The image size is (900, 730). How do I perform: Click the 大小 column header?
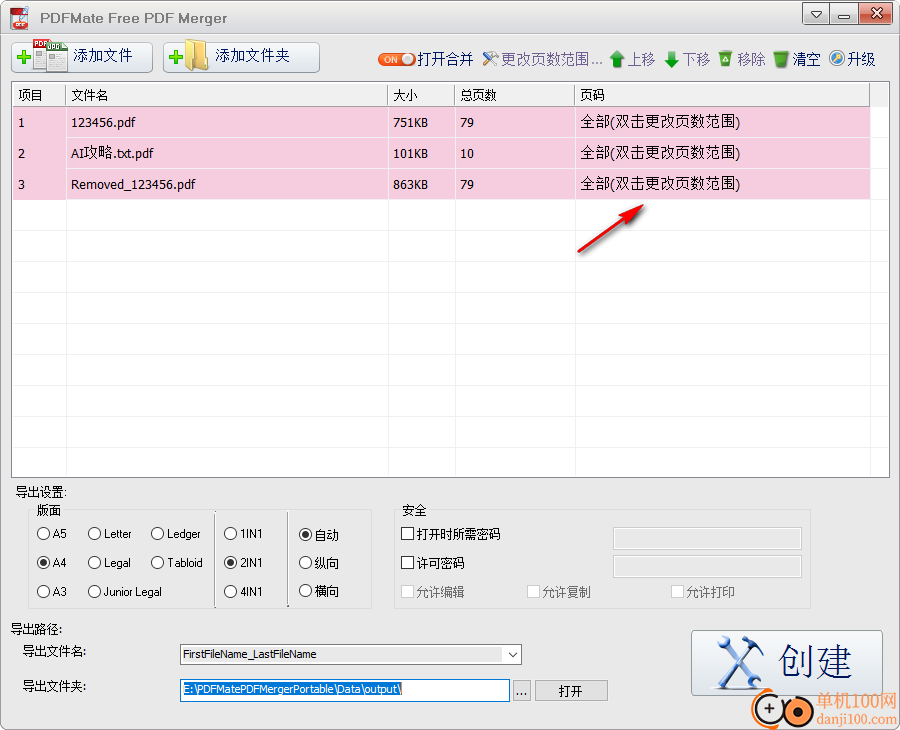pos(422,95)
